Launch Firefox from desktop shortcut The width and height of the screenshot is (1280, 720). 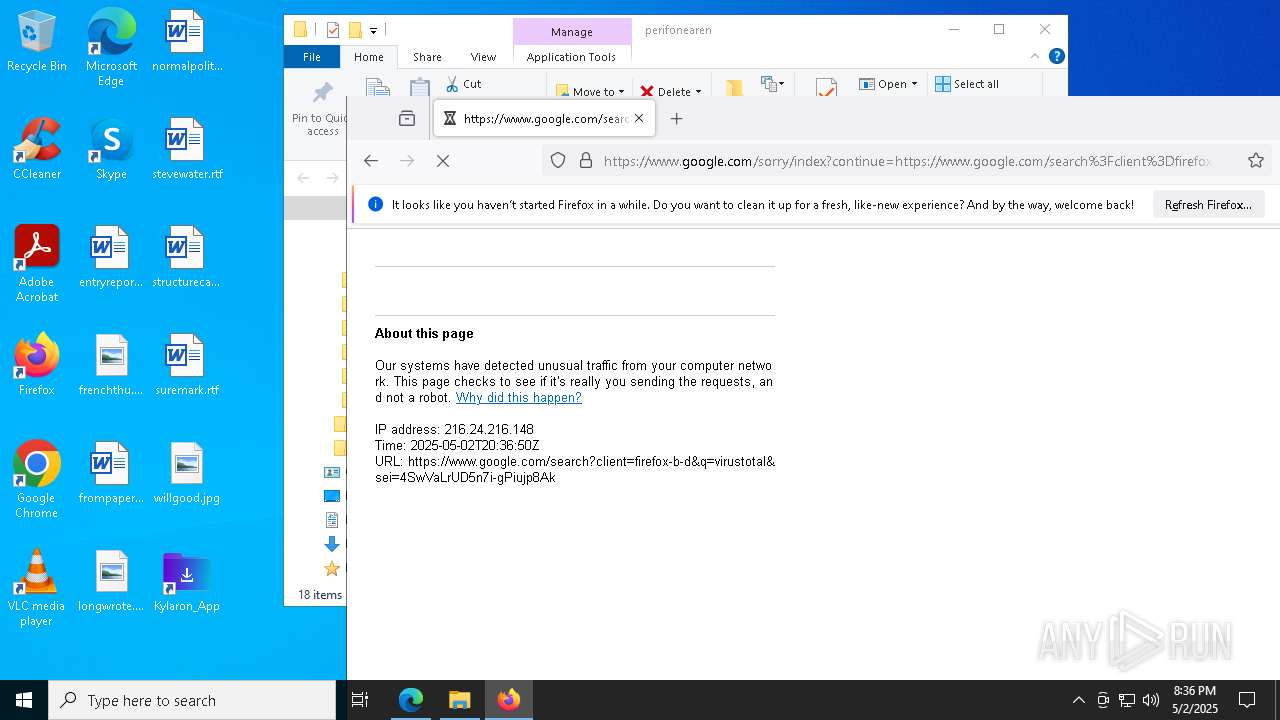tap(37, 366)
